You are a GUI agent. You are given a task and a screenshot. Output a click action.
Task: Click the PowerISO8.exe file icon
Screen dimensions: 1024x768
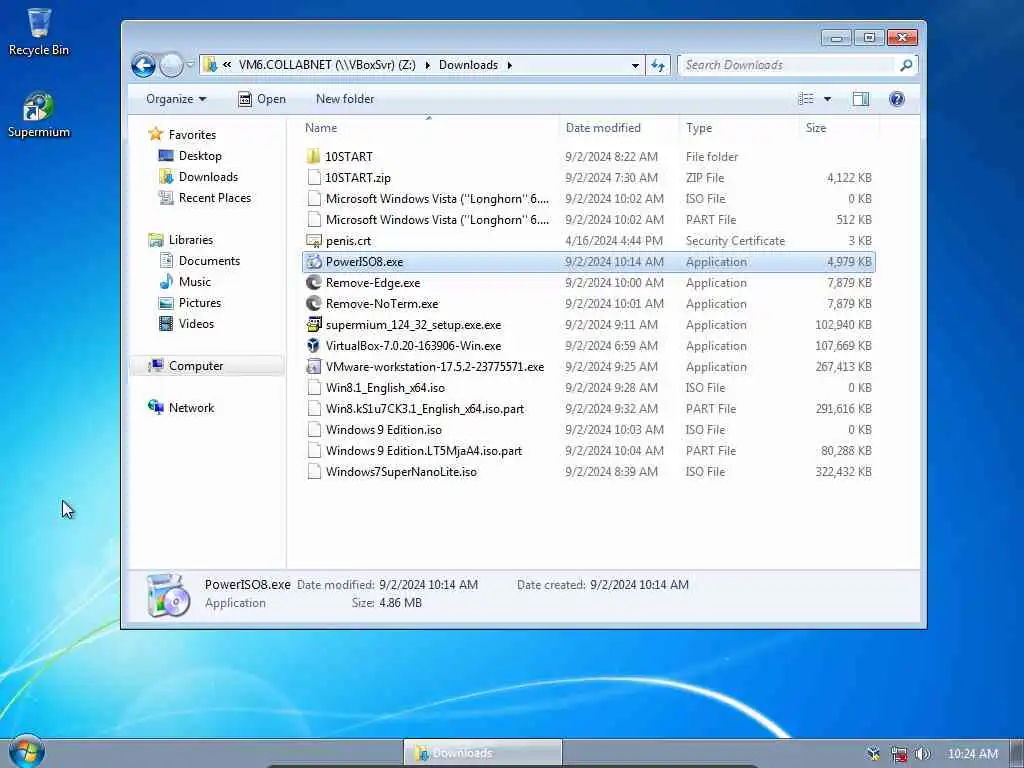(x=313, y=262)
